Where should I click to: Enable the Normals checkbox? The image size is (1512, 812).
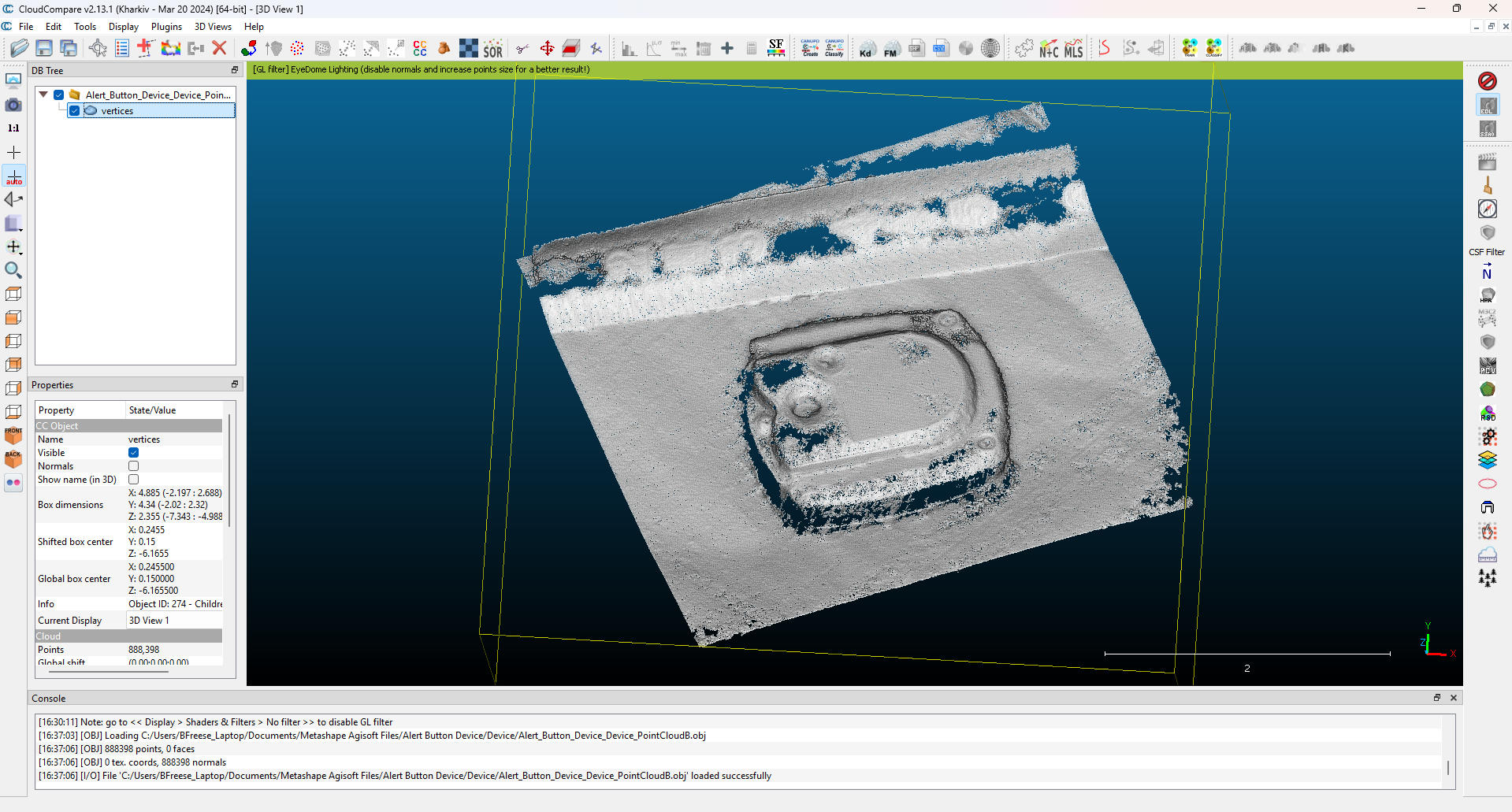coord(134,466)
